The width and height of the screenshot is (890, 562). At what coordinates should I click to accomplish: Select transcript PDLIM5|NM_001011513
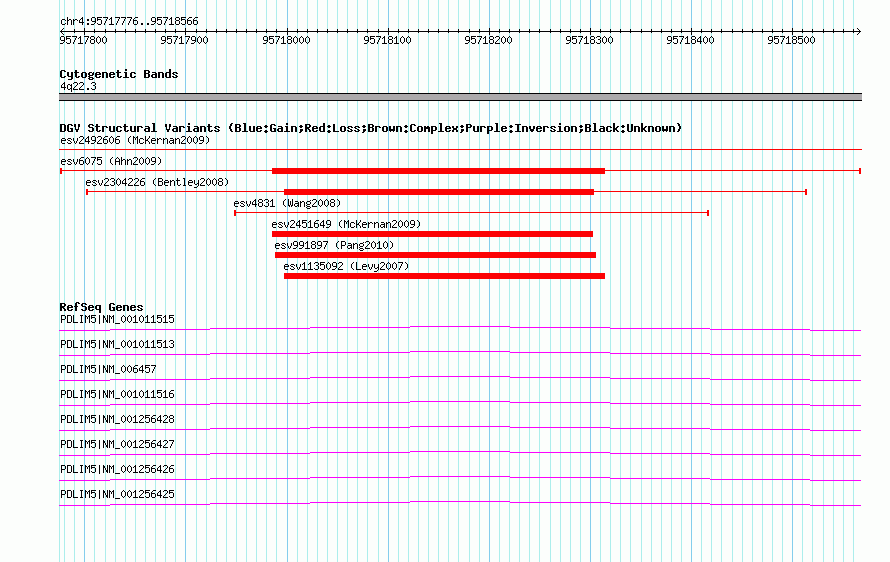[x=117, y=345]
